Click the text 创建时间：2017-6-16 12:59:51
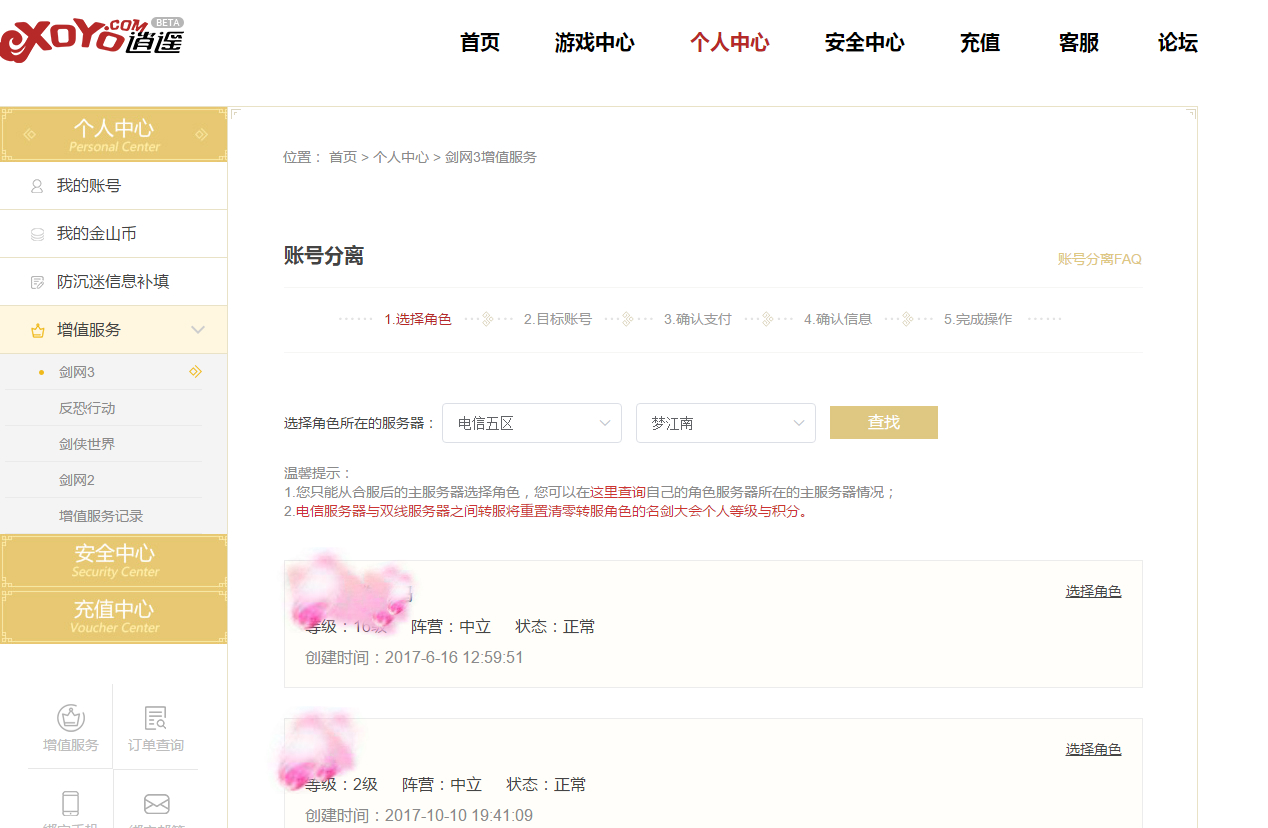The height and width of the screenshot is (828, 1268). (x=414, y=657)
